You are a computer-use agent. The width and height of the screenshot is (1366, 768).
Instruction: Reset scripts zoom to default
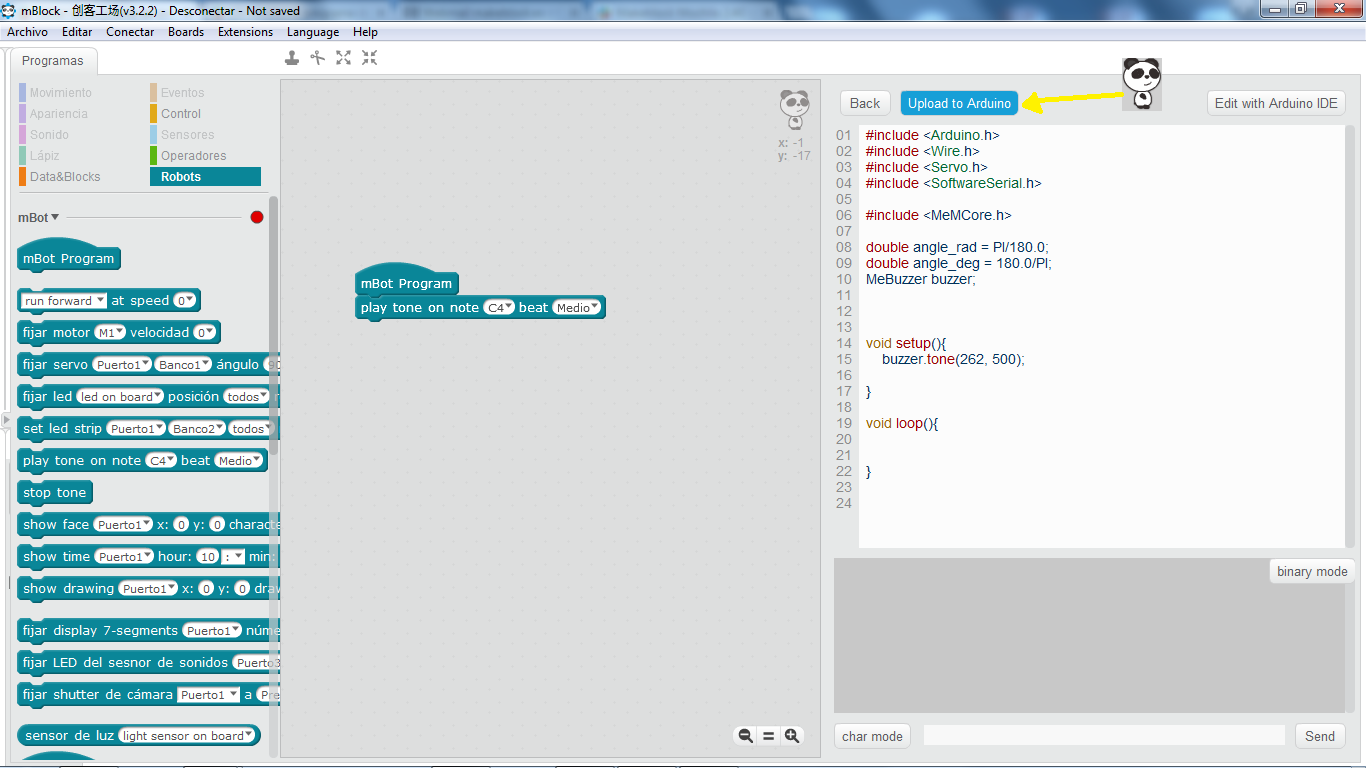click(769, 735)
